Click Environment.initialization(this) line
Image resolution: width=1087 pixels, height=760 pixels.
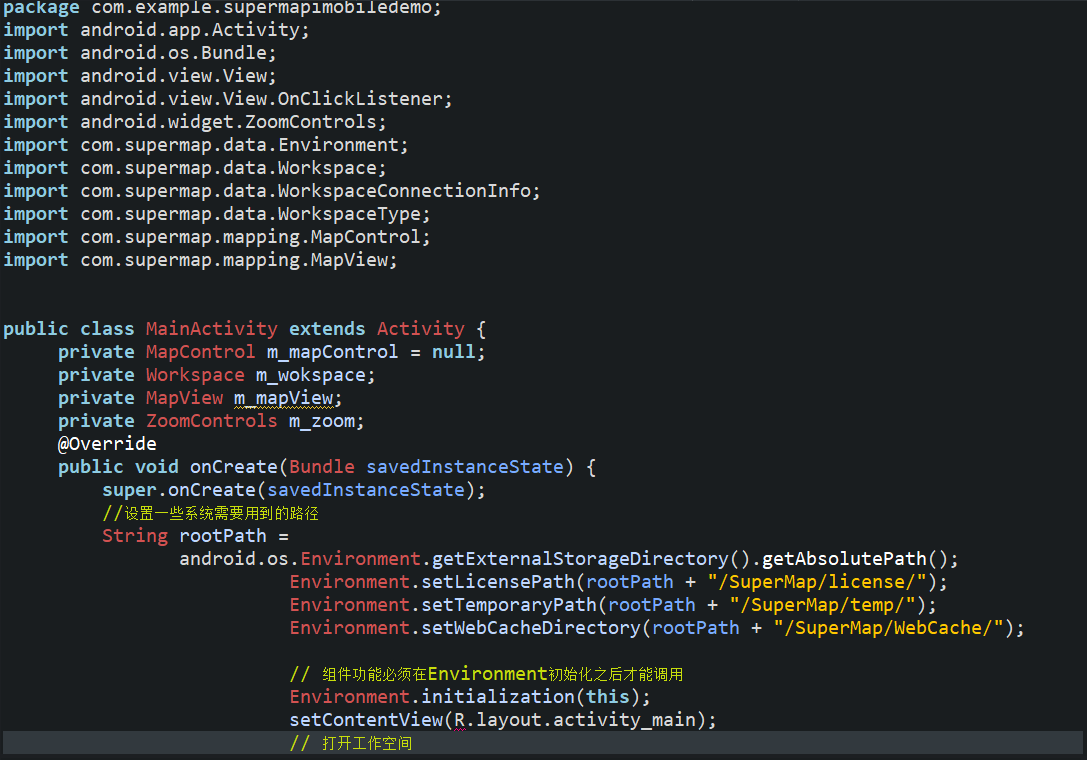(470, 696)
